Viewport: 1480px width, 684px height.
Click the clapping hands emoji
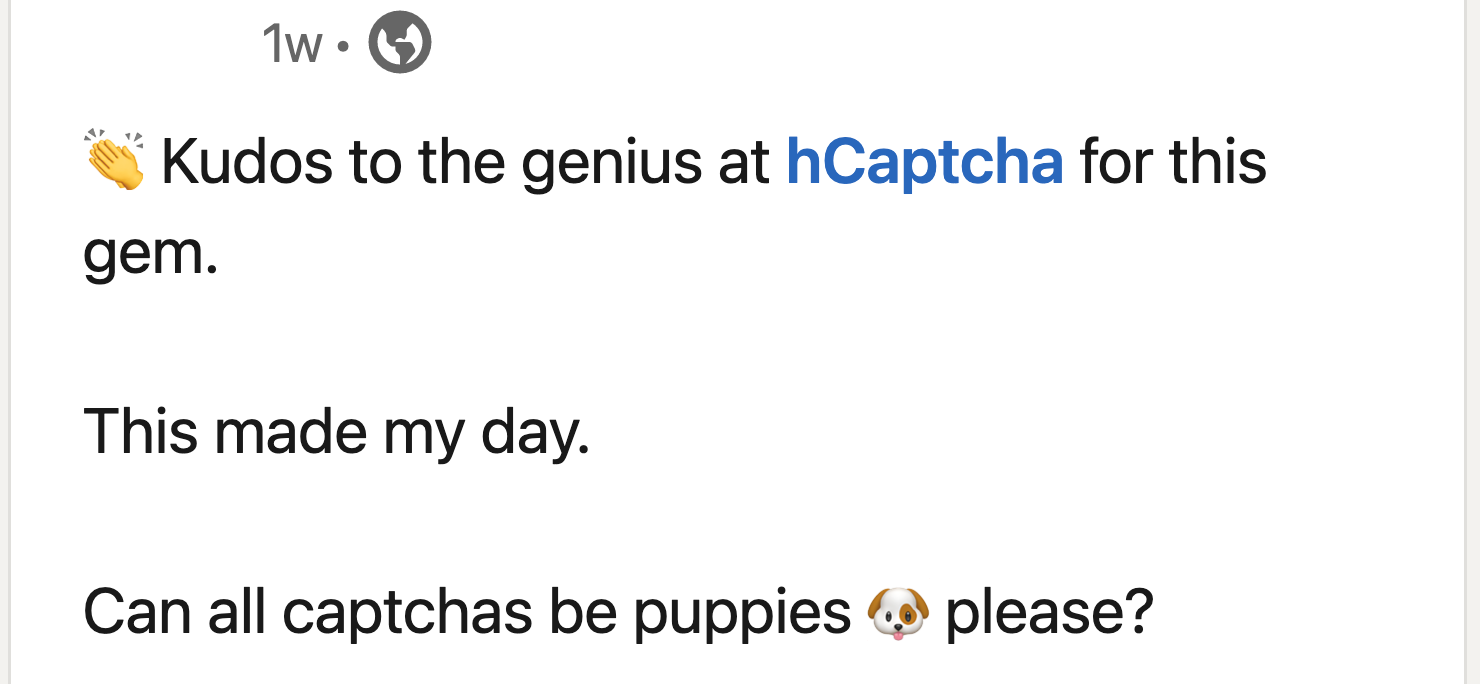tap(114, 160)
